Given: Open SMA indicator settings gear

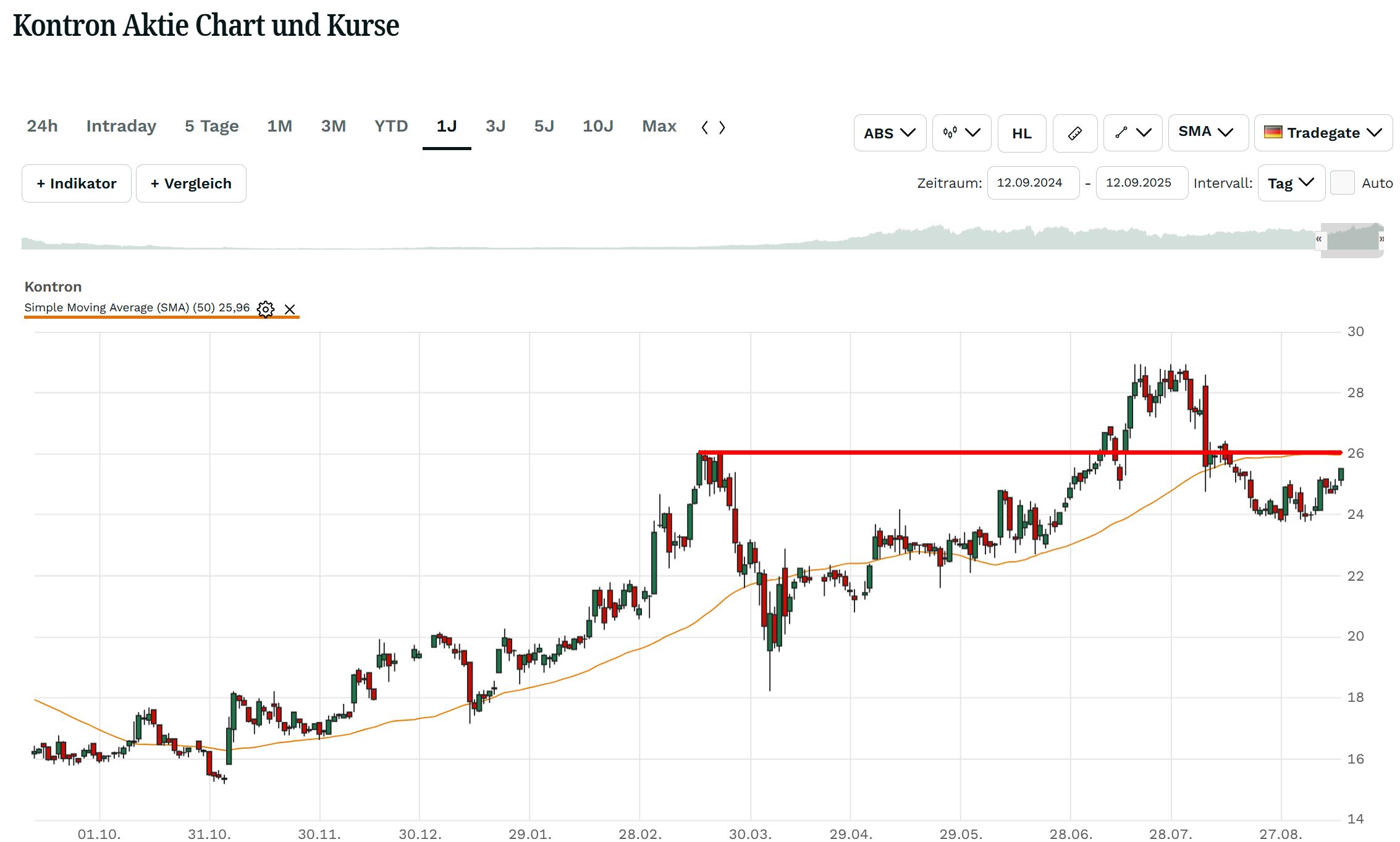Looking at the screenshot, I should 266,309.
